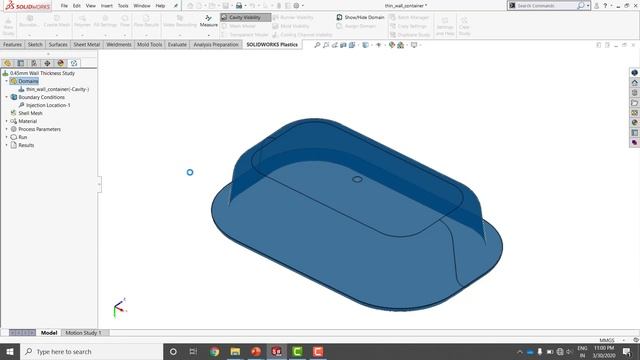This screenshot has height=360, width=640.
Task: Switch to the Features tab
Action: (12, 44)
